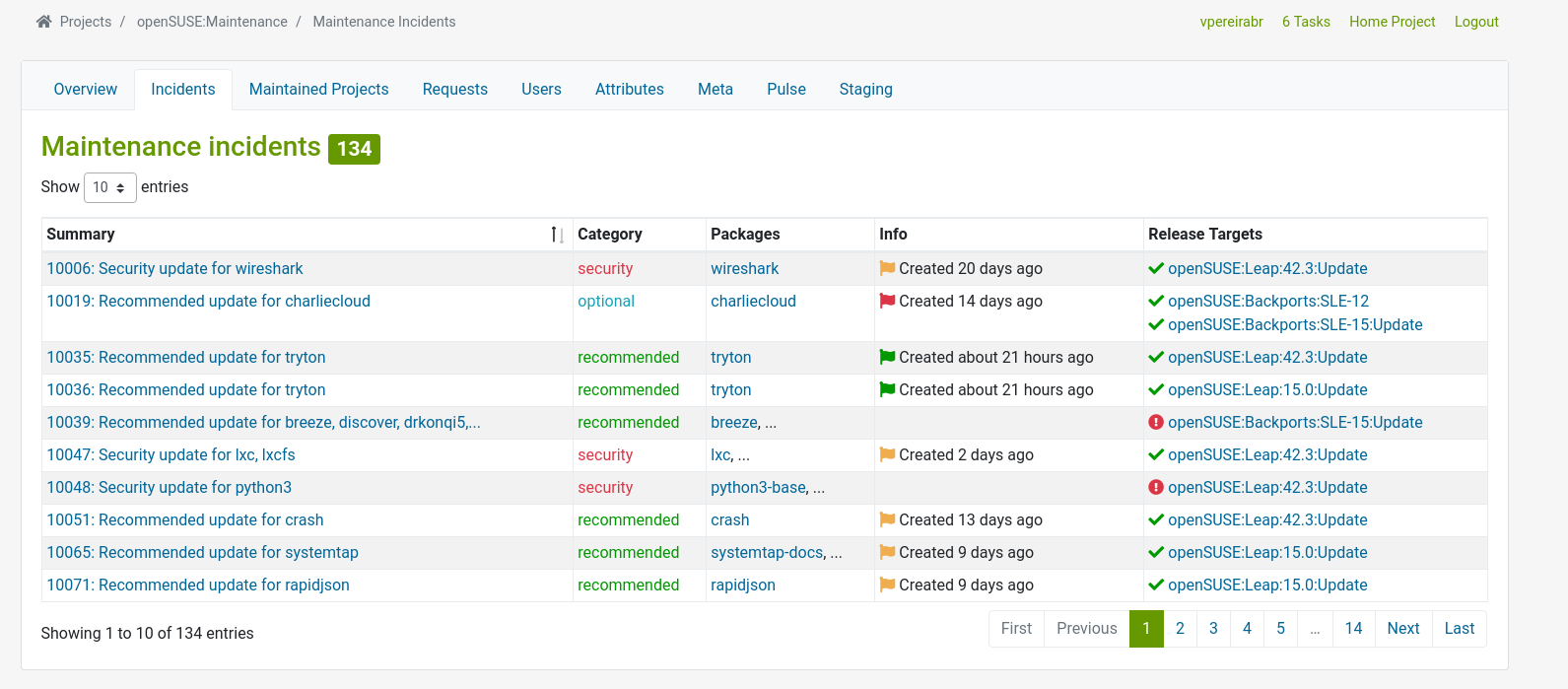Click the orange flag for wireshark incident
Viewport: 1568px width, 689px height.
[x=887, y=268]
